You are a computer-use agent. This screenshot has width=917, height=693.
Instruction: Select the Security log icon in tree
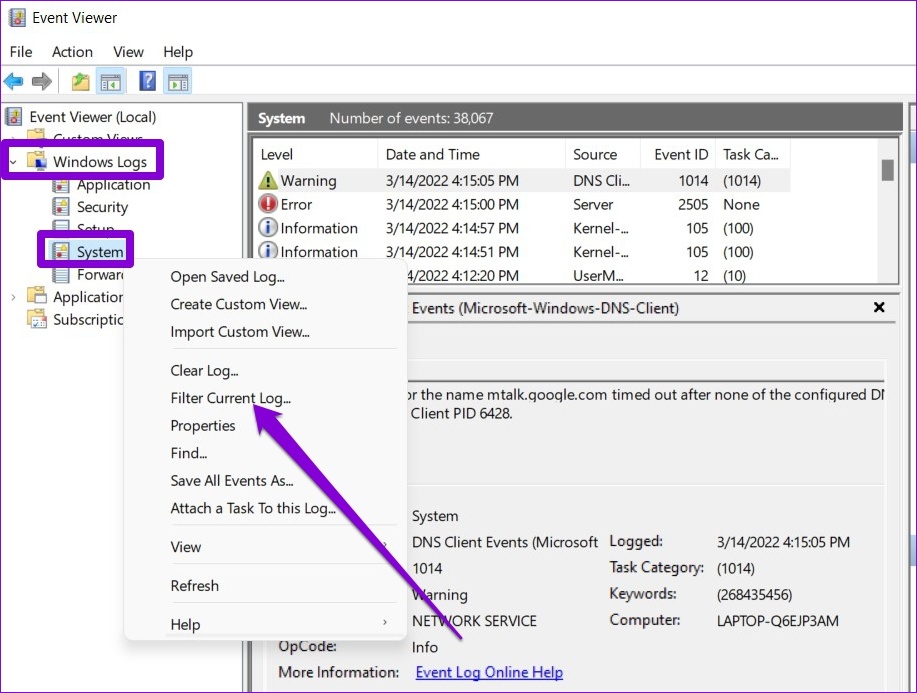pyautogui.click(x=61, y=207)
